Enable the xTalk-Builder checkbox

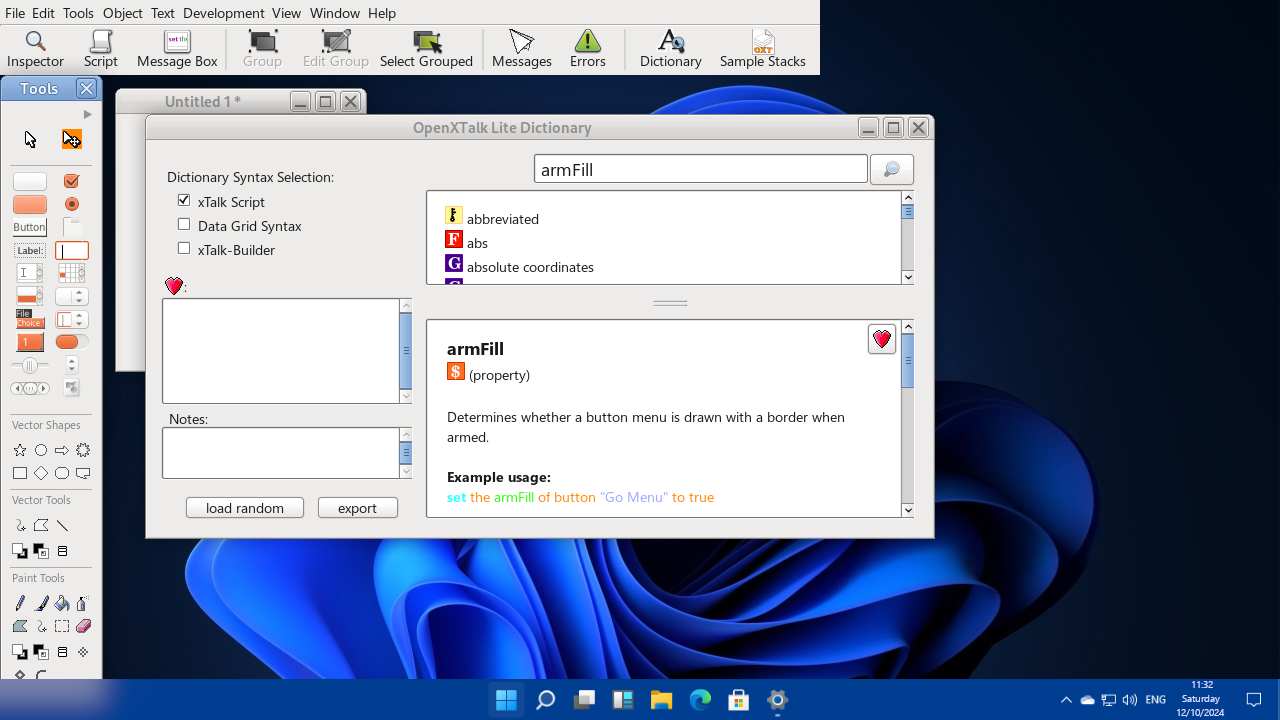(x=184, y=249)
